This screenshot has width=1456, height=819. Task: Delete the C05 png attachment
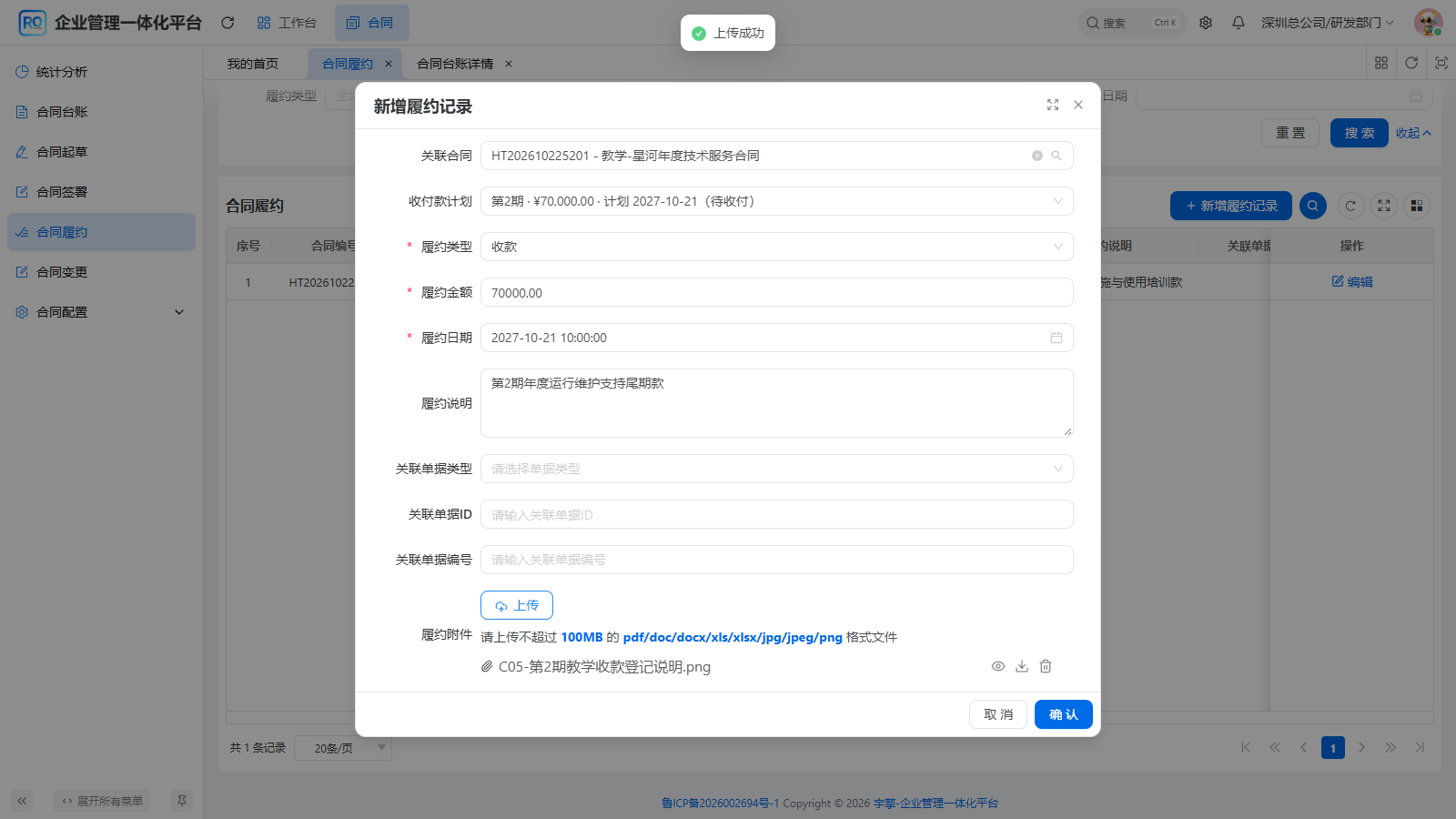click(x=1046, y=666)
